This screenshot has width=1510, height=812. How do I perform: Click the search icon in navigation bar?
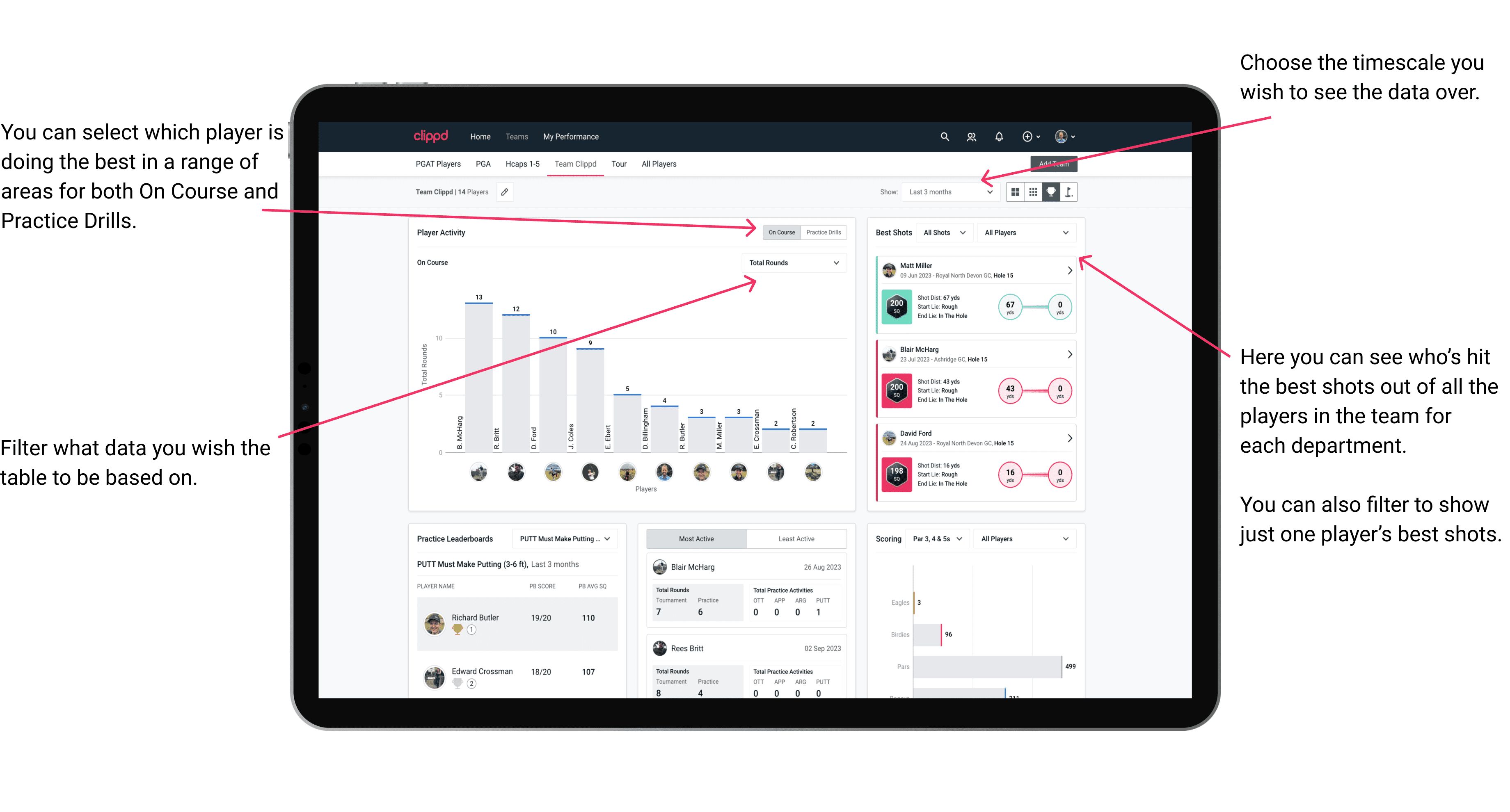click(944, 137)
